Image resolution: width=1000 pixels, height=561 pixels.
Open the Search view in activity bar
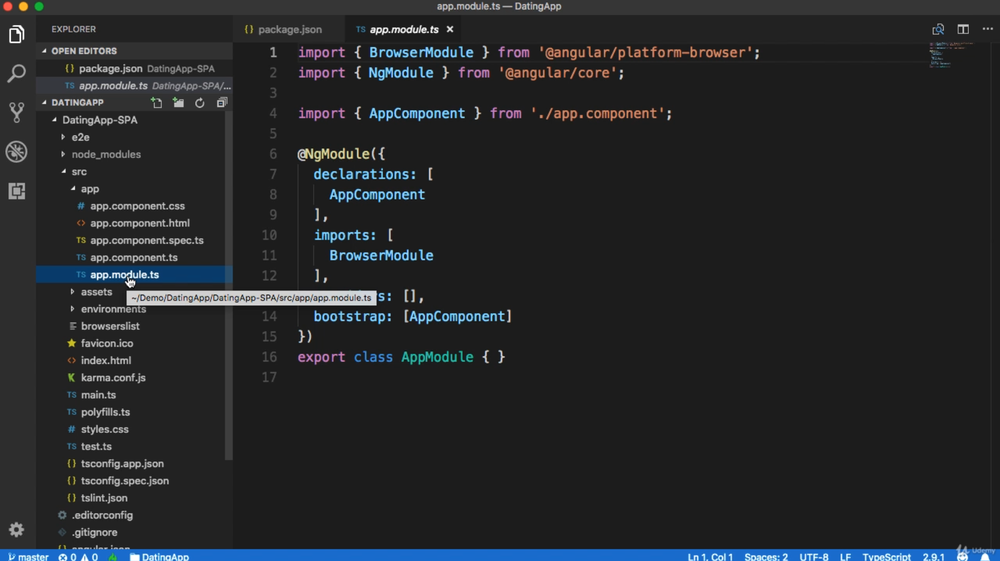[x=17, y=73]
